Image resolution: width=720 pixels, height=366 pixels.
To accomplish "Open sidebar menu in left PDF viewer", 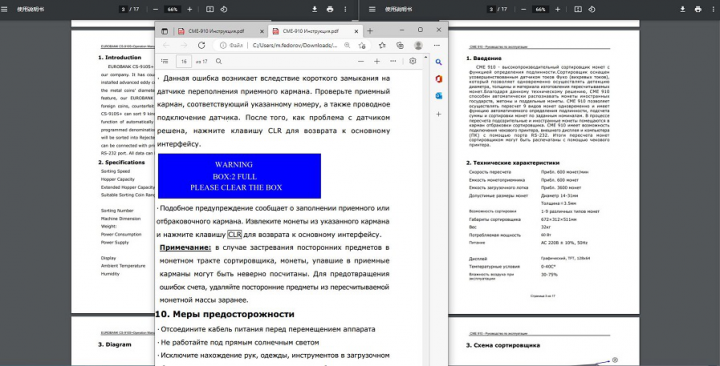I will click(x=4, y=9).
